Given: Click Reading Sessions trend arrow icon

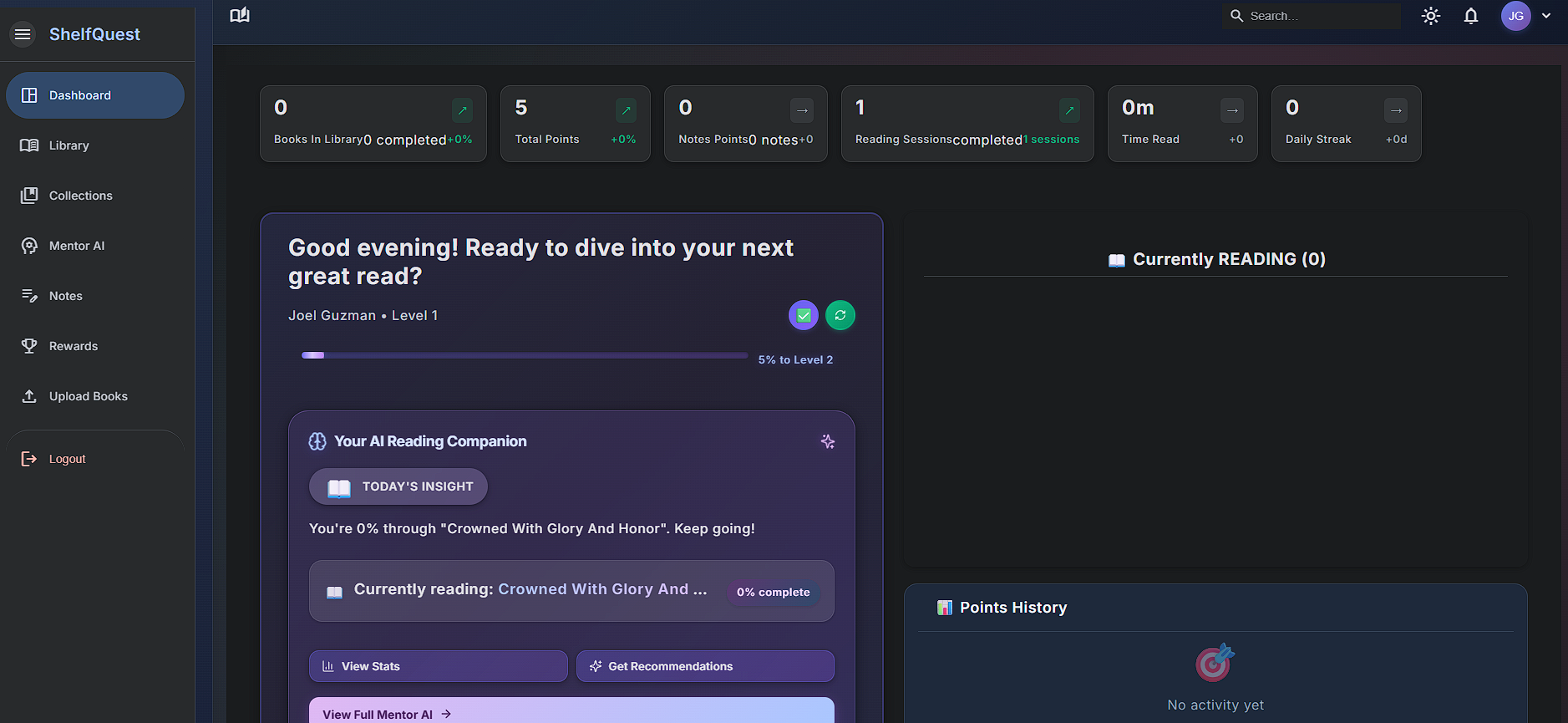Looking at the screenshot, I should 1069,110.
